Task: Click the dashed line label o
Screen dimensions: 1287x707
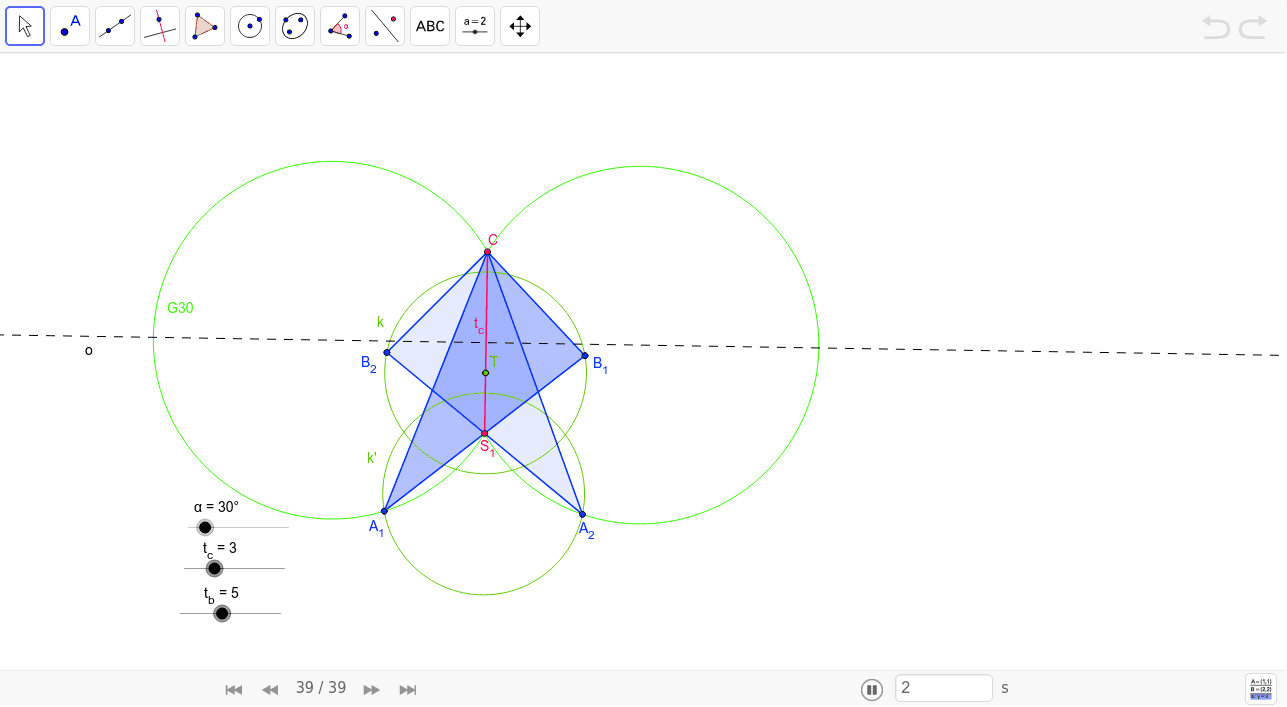Action: [88, 351]
